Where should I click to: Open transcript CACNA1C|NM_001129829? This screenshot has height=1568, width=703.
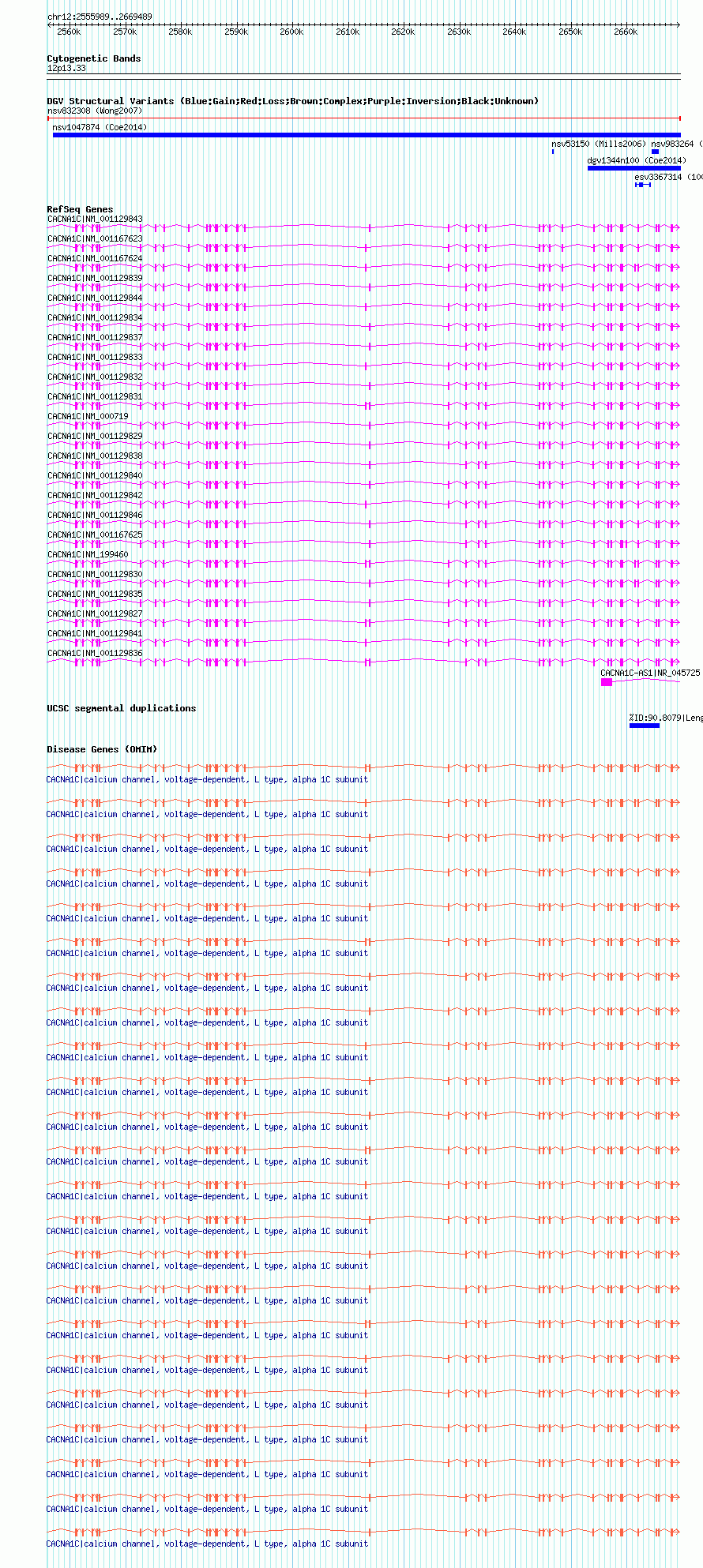pos(95,437)
